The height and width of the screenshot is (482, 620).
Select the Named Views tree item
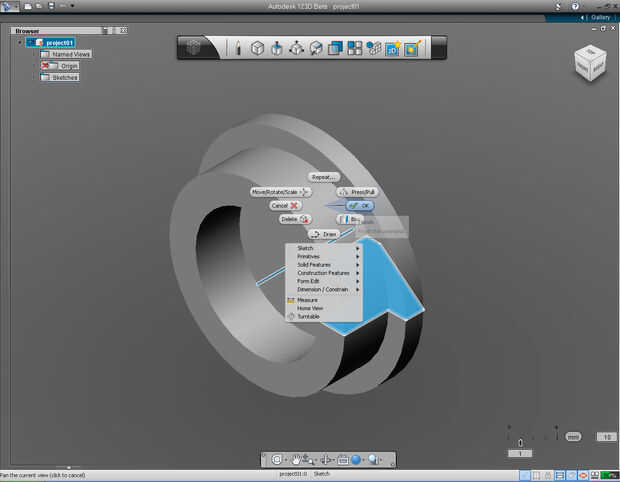point(66,54)
